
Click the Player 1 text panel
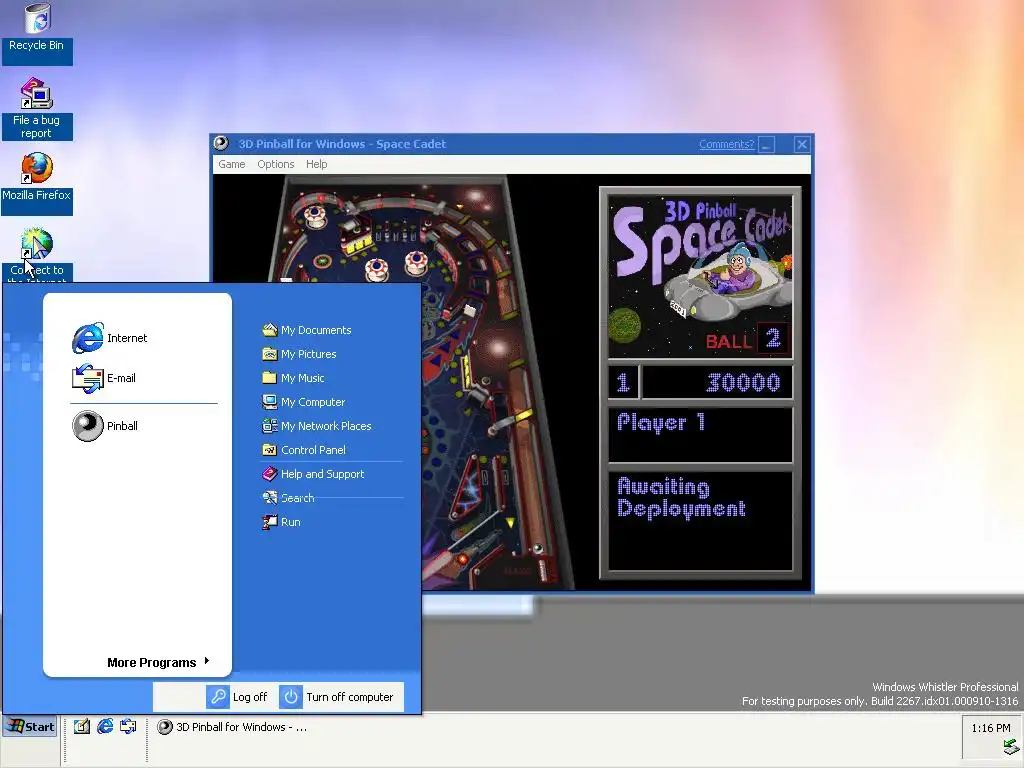(700, 434)
